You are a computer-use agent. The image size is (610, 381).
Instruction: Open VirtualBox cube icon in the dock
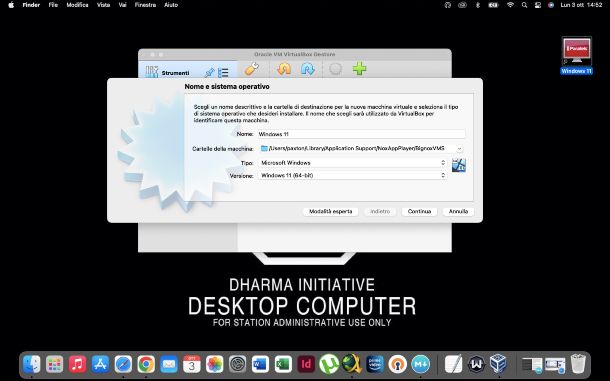(x=498, y=364)
